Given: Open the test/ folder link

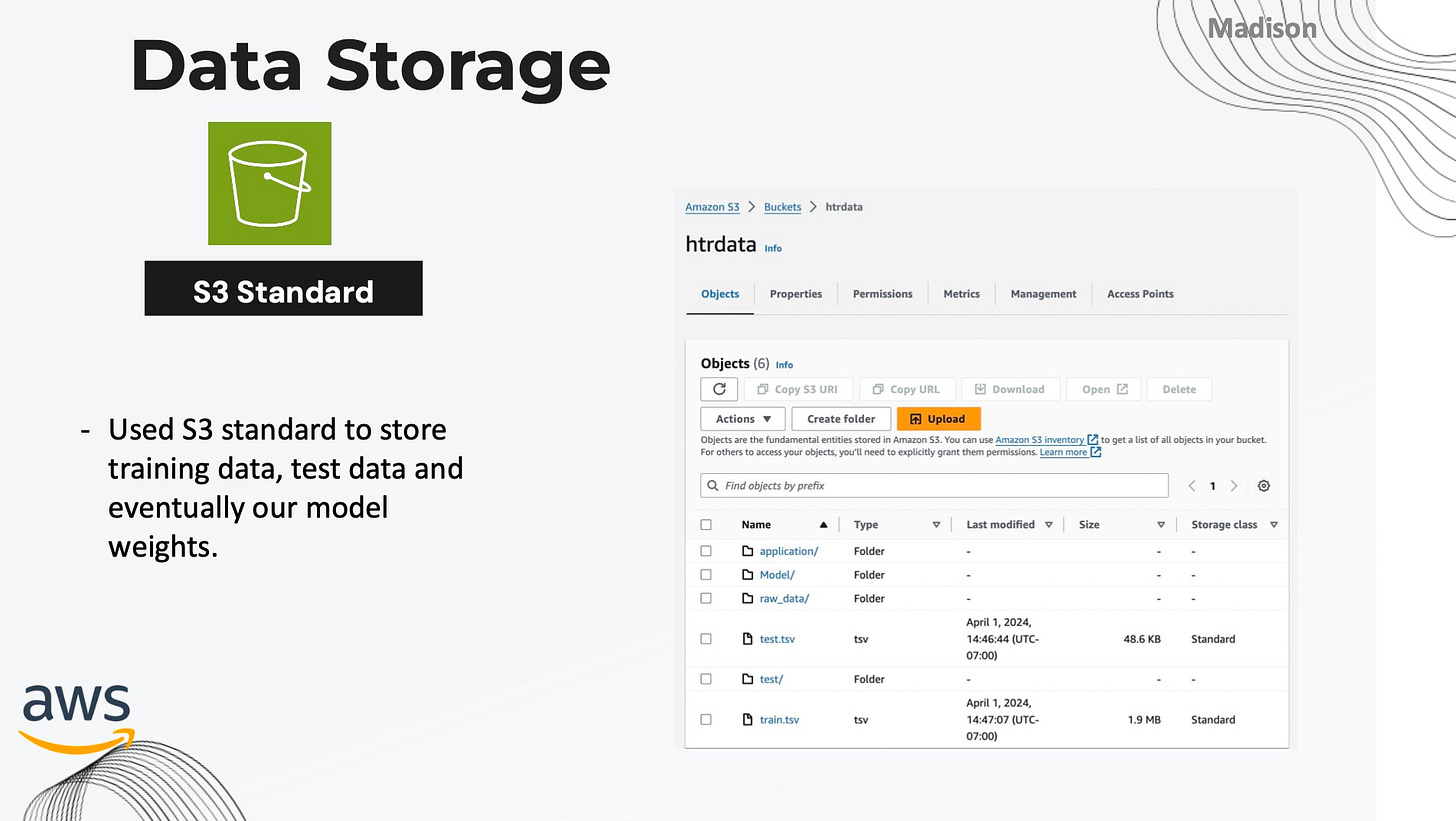Looking at the screenshot, I should click(771, 679).
